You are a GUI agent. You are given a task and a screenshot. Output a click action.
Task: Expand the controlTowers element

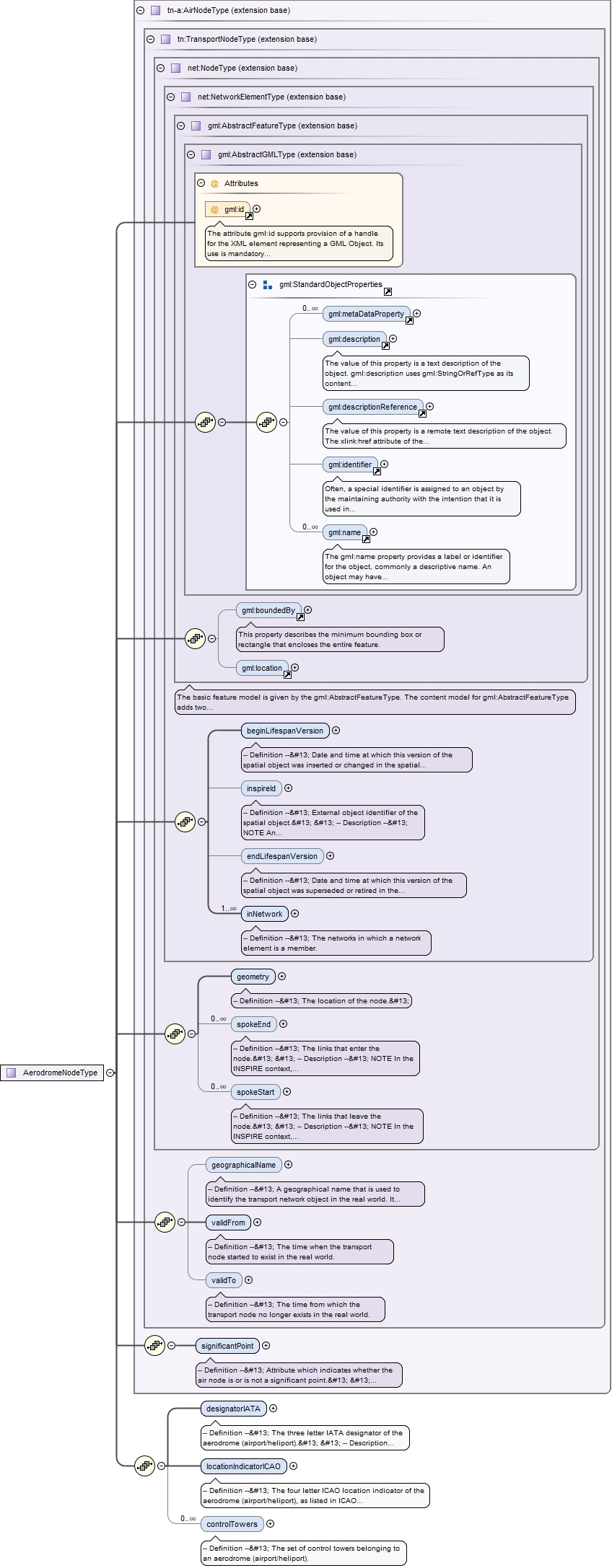pos(270,1524)
